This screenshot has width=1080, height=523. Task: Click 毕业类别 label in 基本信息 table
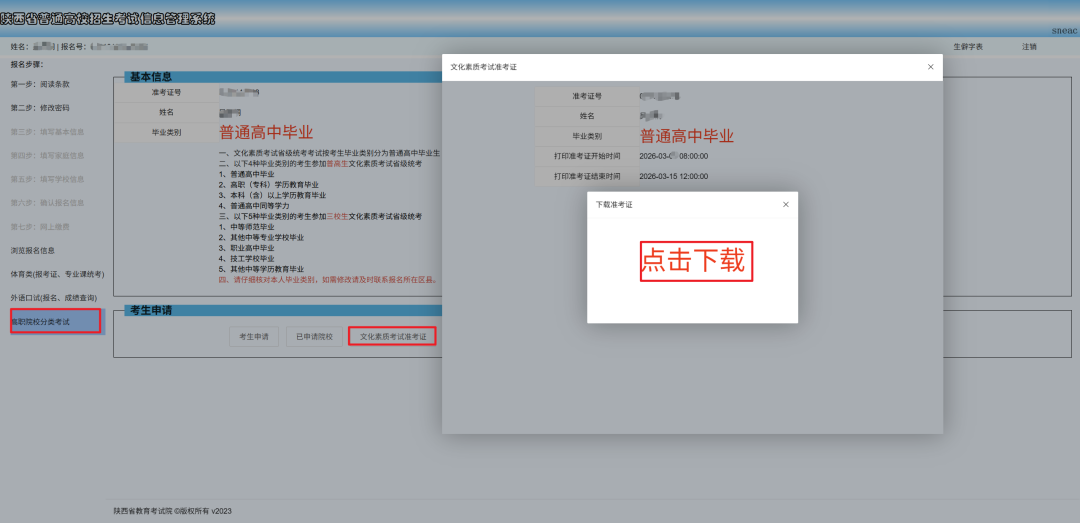point(166,132)
